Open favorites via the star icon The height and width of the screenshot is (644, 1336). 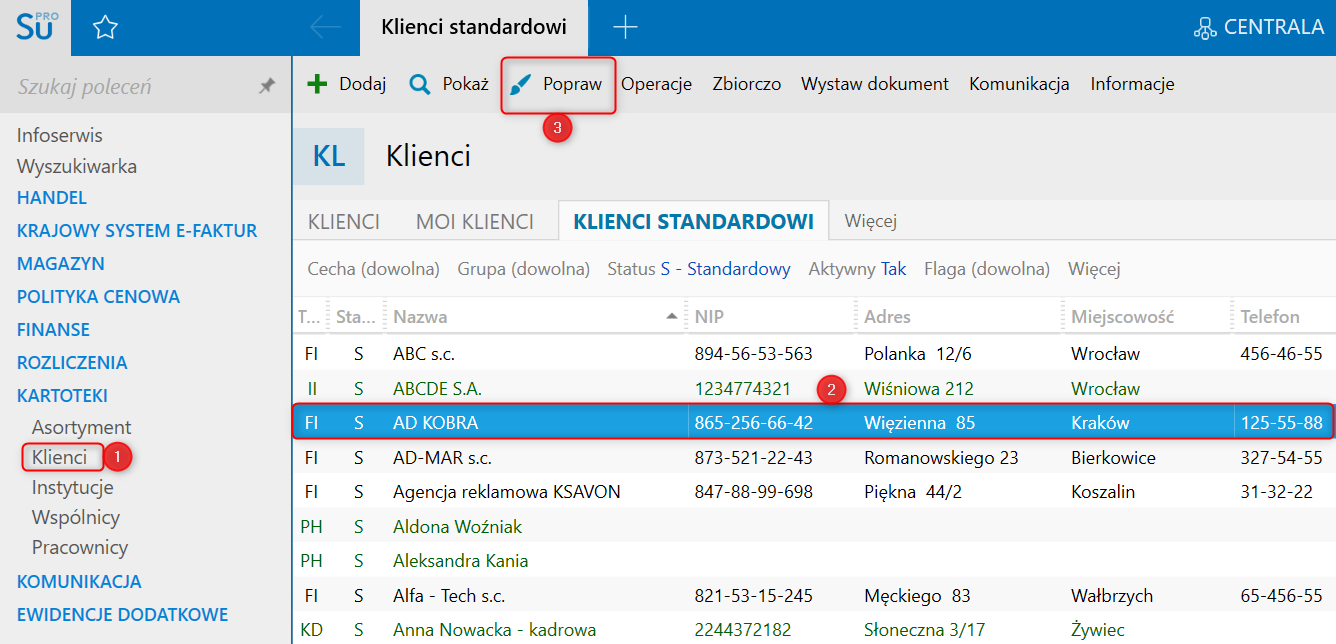coord(106,28)
